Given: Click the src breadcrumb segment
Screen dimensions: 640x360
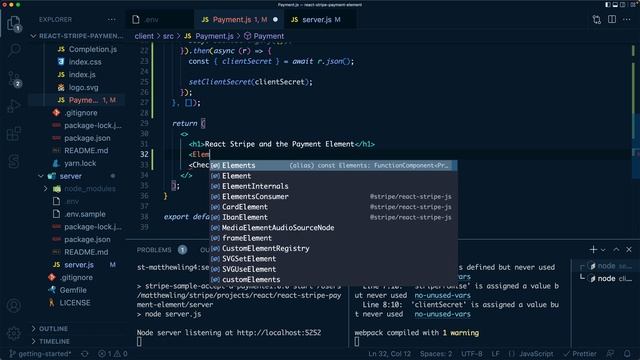Looking at the screenshot, I should (168, 36).
